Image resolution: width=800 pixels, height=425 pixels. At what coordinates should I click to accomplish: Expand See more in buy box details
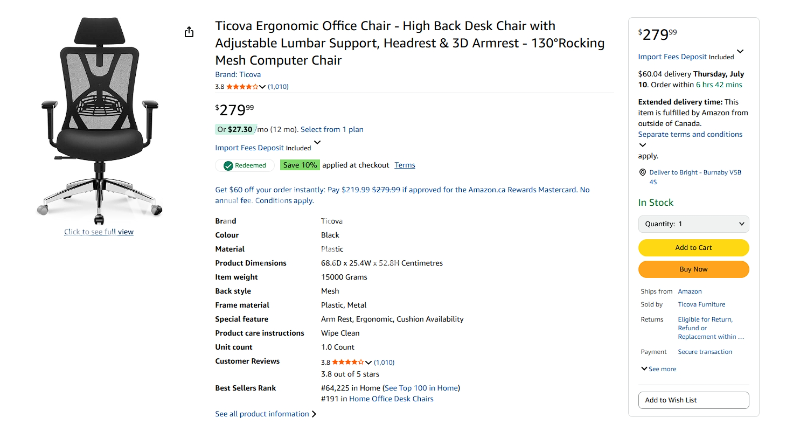pyautogui.click(x=658, y=369)
